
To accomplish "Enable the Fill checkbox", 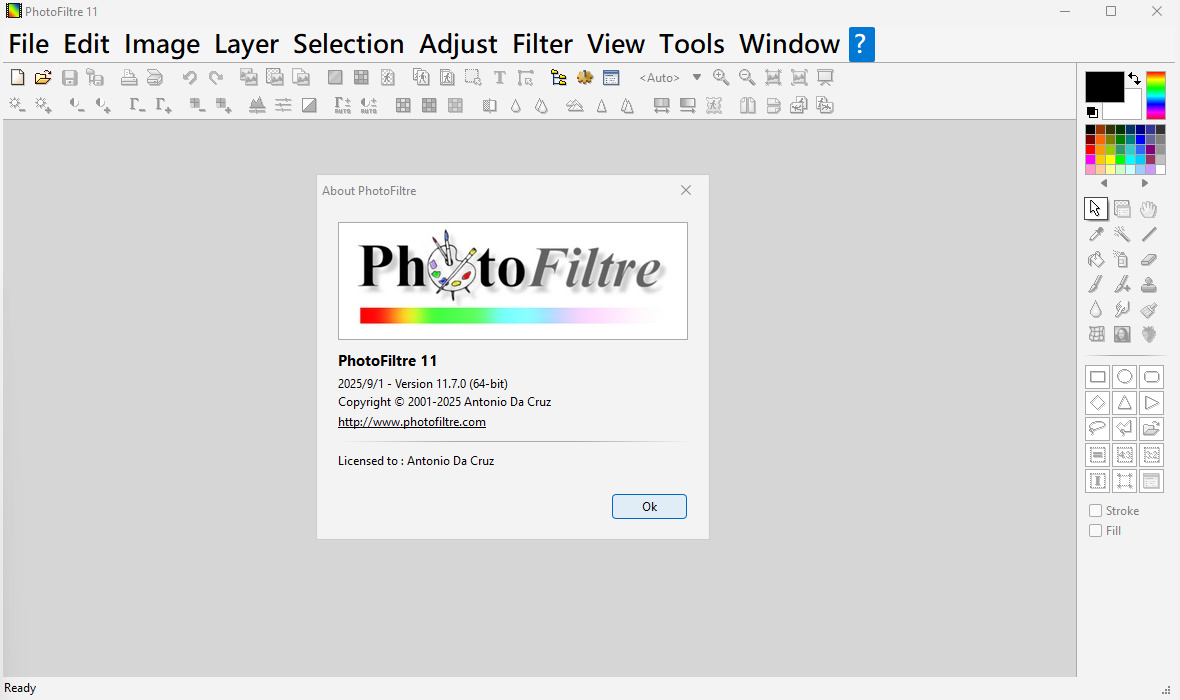I will pyautogui.click(x=1096, y=531).
